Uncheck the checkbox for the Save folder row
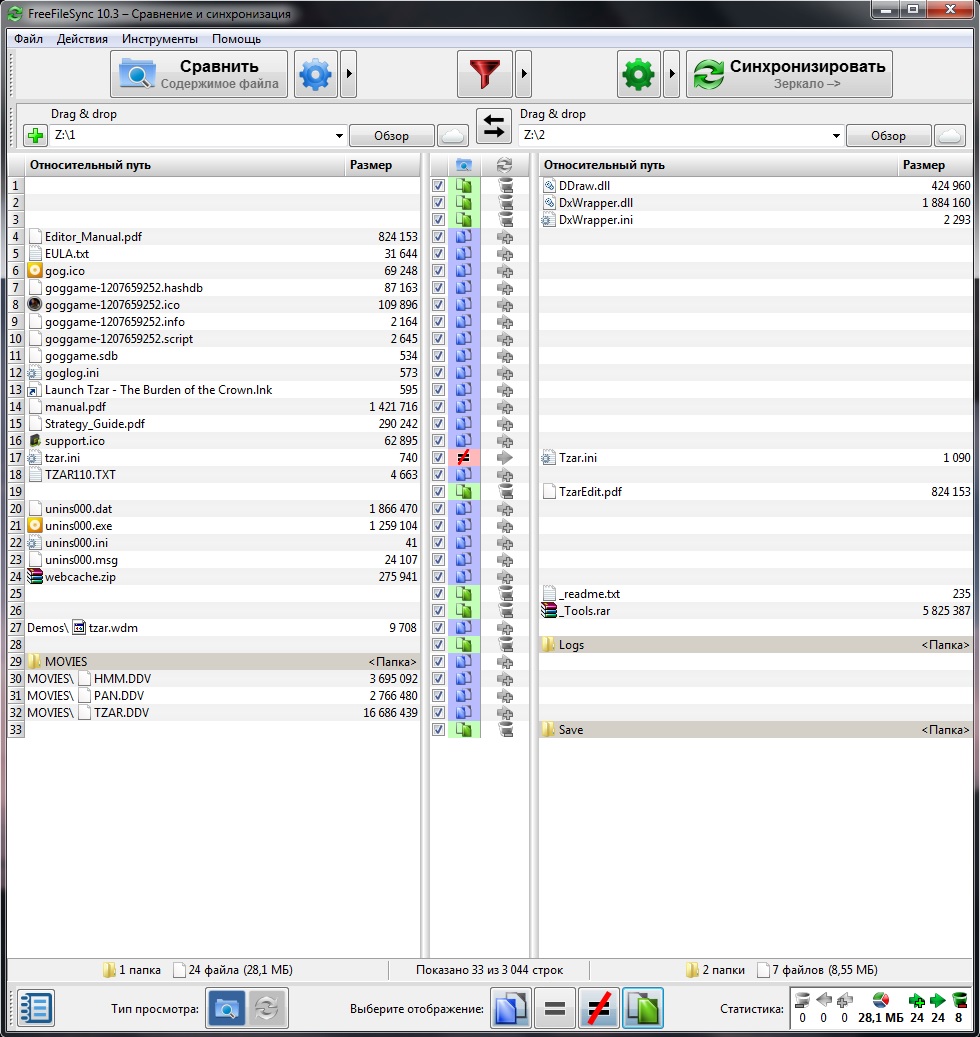This screenshot has height=1037, width=980. pyautogui.click(x=438, y=729)
